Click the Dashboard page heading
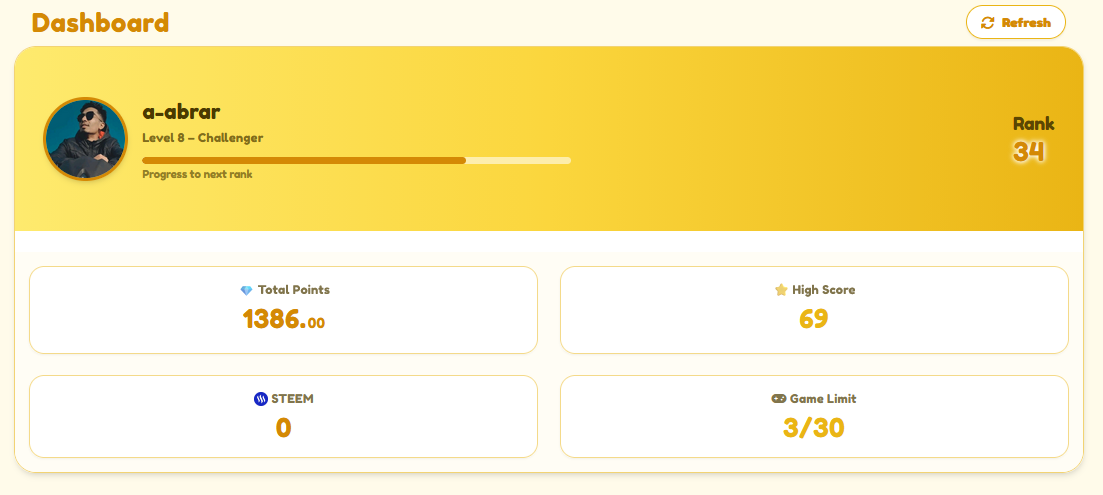1103x495 pixels. [101, 22]
